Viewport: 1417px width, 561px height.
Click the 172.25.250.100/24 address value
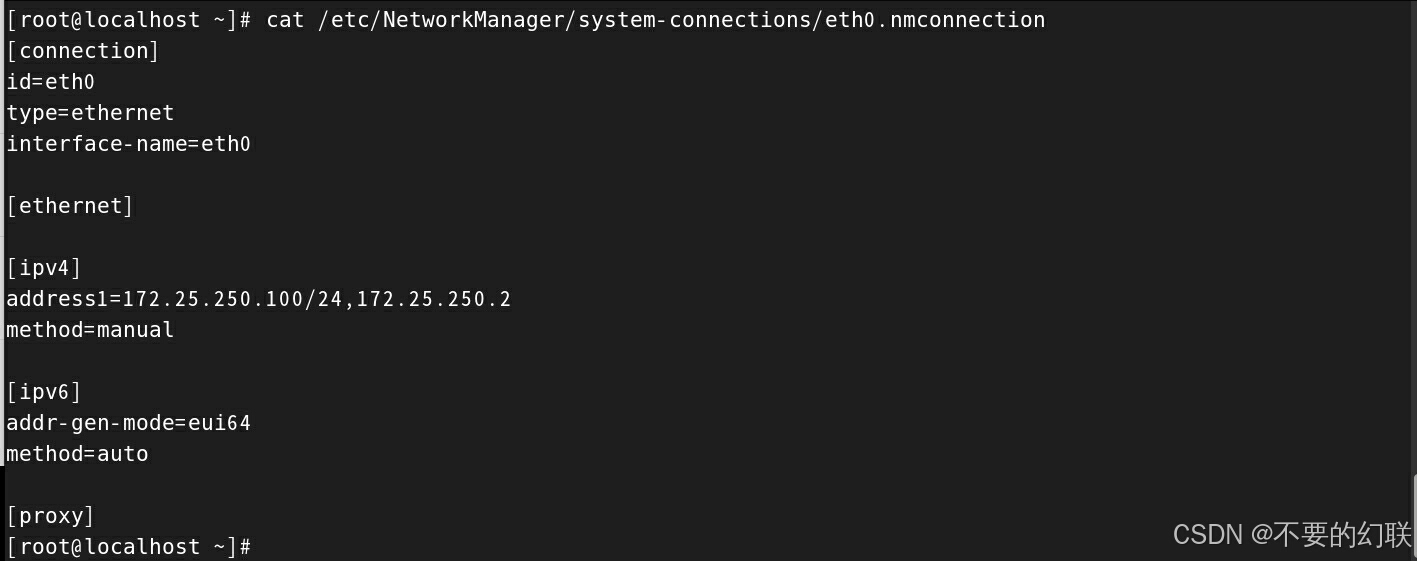point(232,299)
